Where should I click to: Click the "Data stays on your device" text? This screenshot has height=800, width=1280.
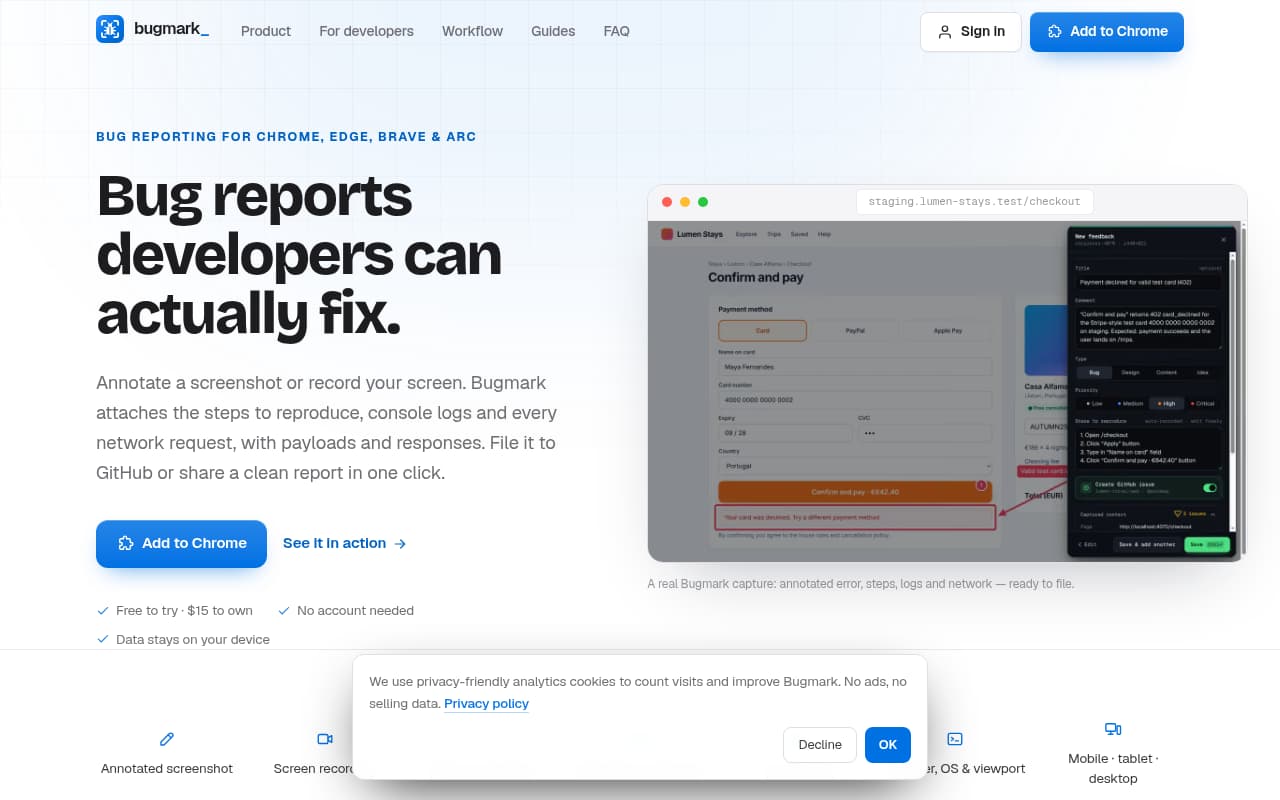[193, 640]
